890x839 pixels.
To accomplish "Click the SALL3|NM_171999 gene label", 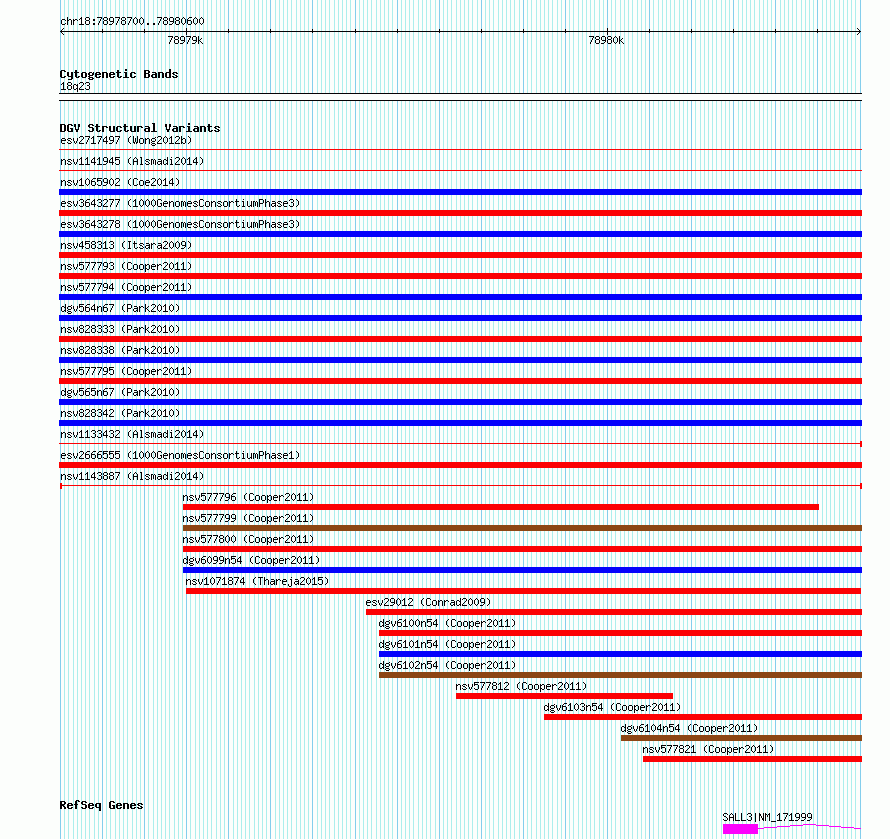I will [x=767, y=817].
